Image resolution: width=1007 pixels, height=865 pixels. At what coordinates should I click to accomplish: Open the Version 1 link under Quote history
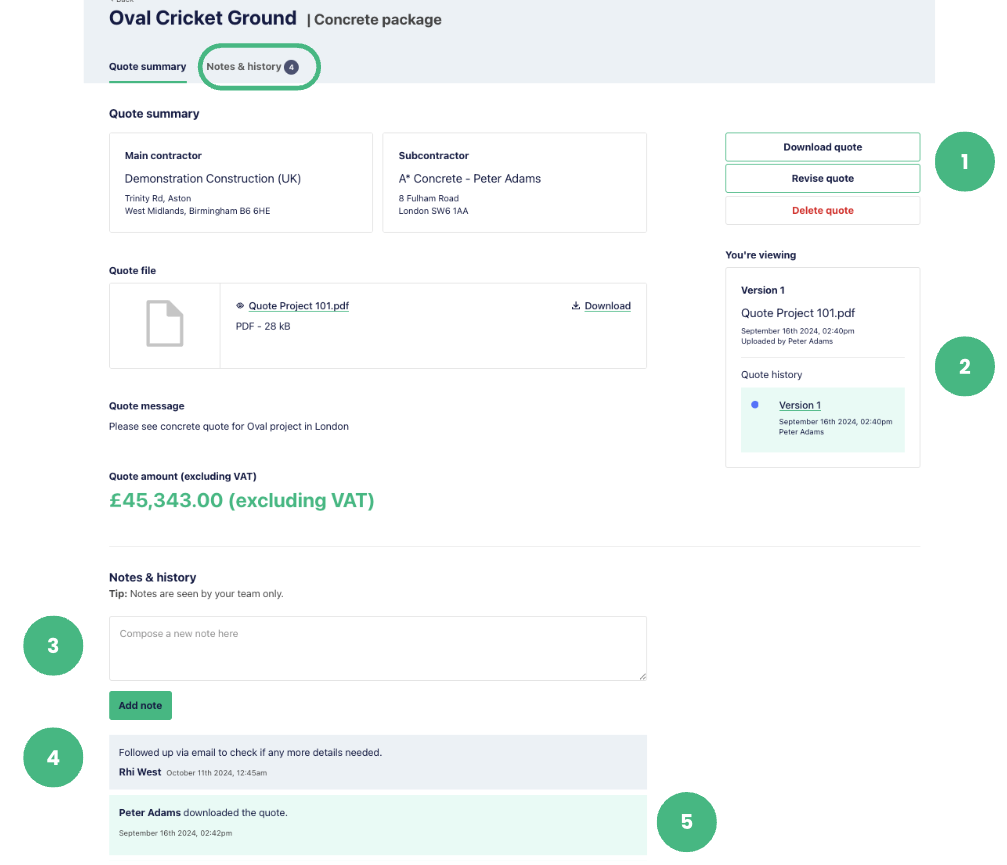800,405
